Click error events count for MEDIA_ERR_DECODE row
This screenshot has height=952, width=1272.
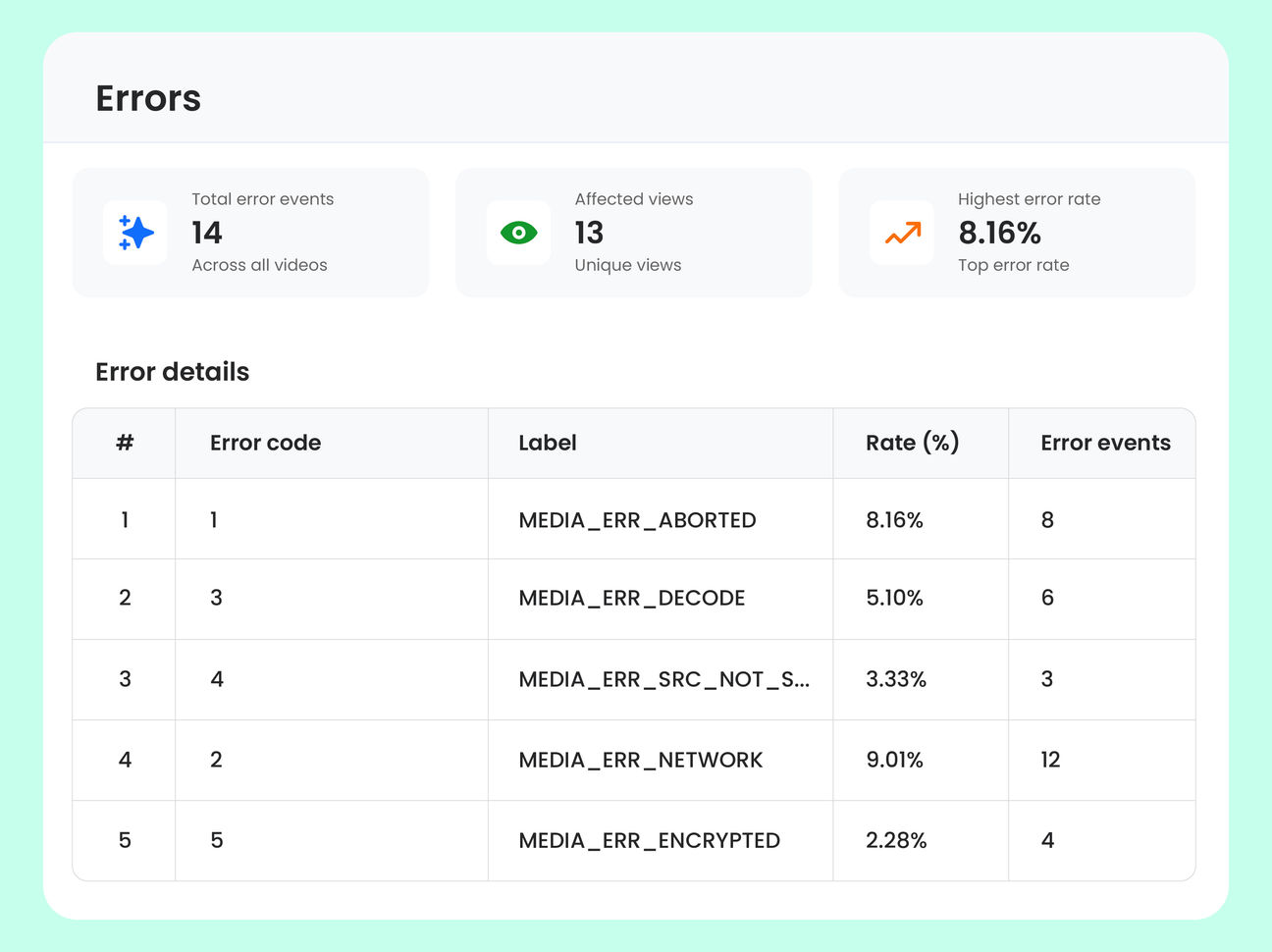[1047, 598]
